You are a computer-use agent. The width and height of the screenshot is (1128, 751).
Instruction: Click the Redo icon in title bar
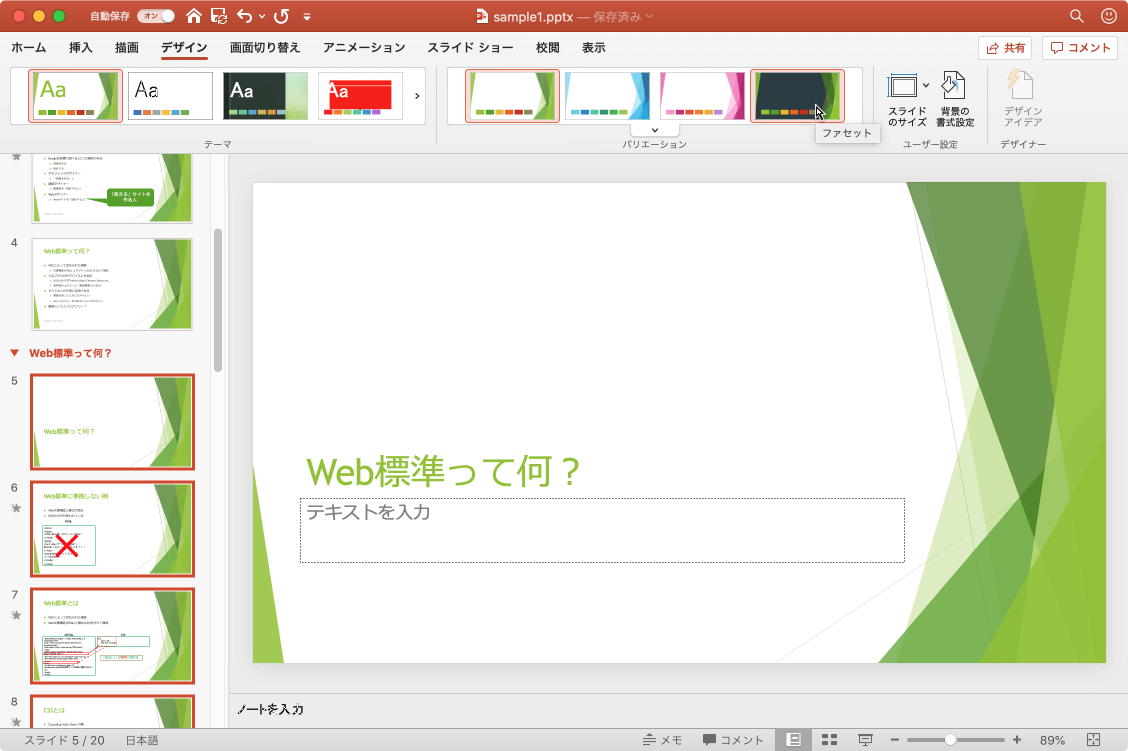[x=281, y=16]
